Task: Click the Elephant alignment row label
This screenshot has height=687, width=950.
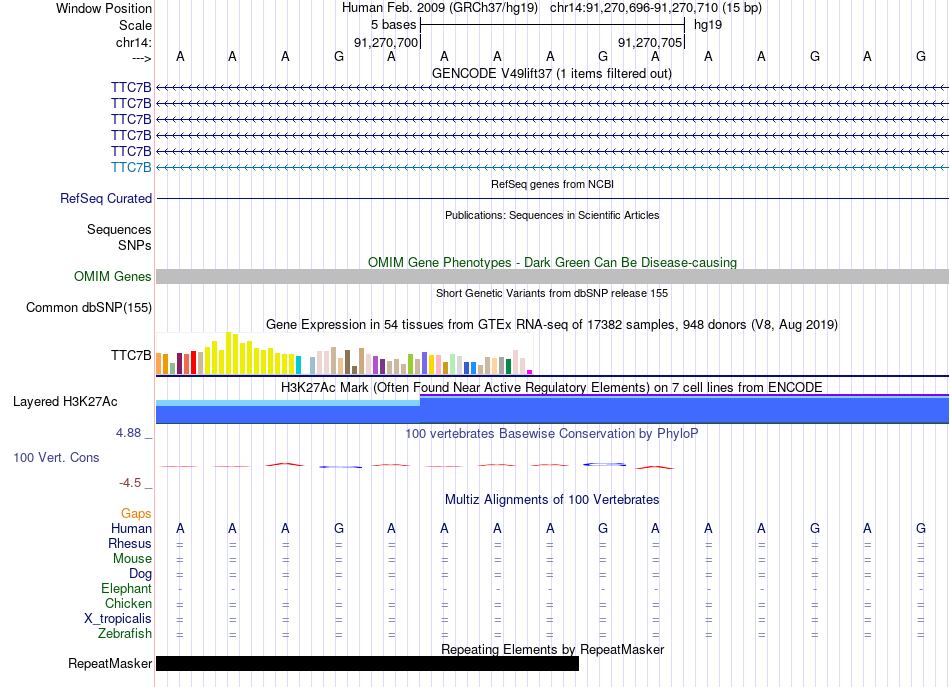Action: [x=127, y=588]
